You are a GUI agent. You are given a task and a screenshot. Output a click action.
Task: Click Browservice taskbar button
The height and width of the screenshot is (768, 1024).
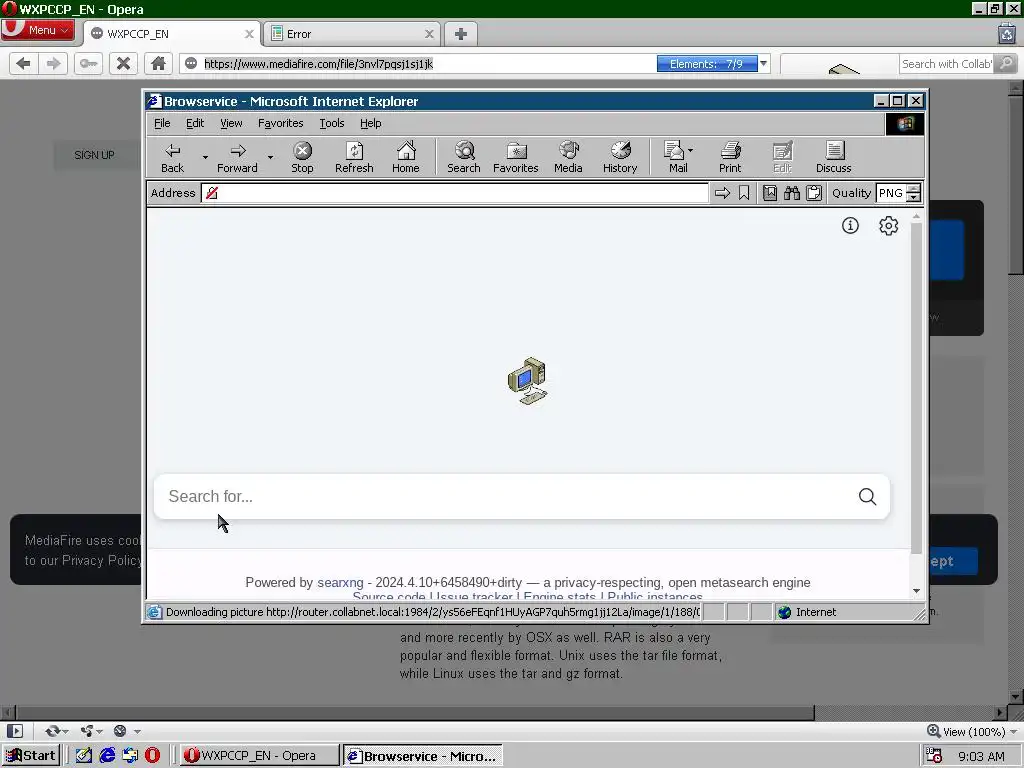[x=423, y=756]
